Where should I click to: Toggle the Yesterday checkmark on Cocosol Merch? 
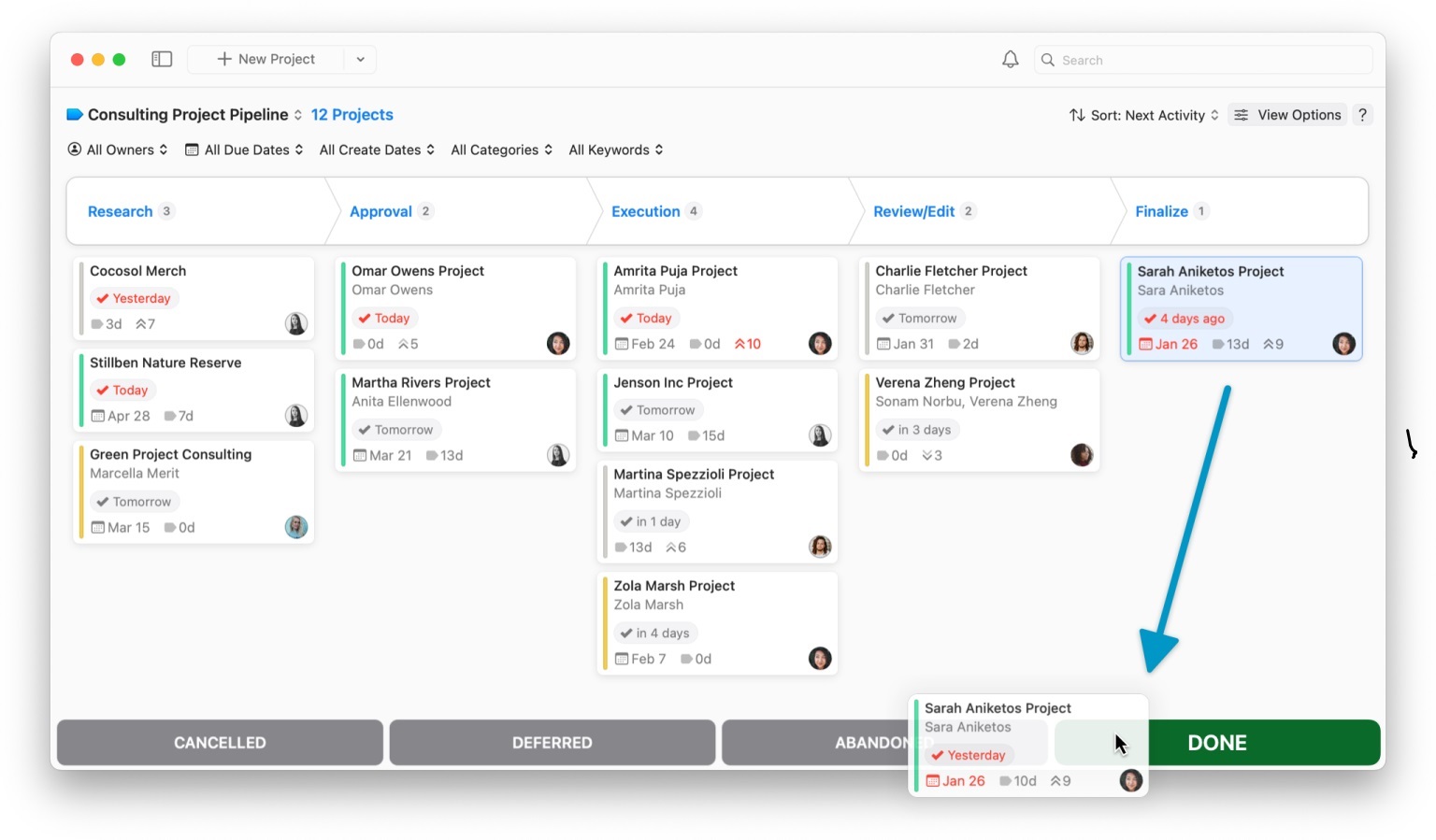point(103,299)
